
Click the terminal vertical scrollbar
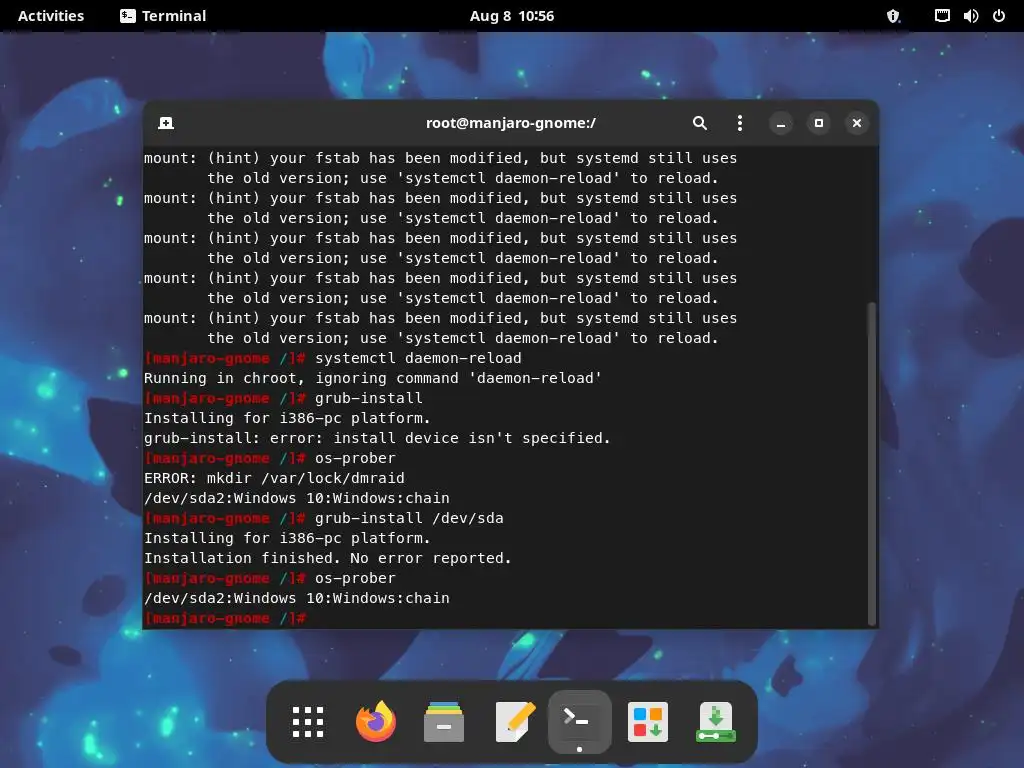click(871, 464)
